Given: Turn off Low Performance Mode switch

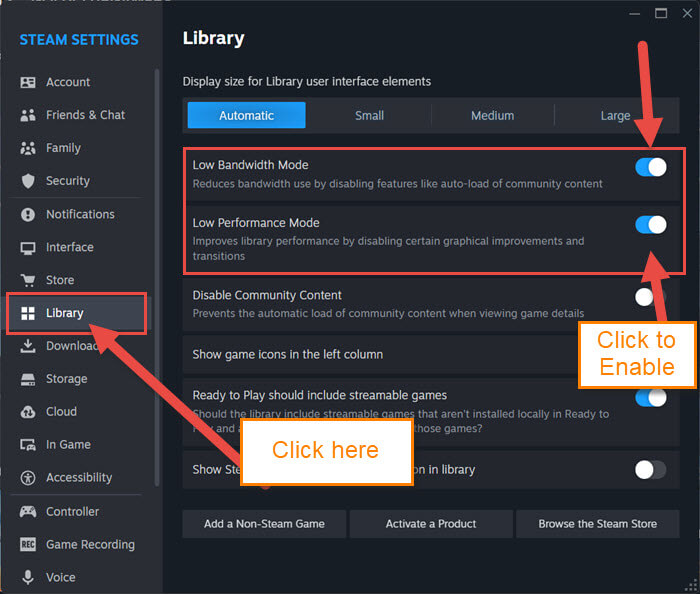Looking at the screenshot, I should (651, 224).
